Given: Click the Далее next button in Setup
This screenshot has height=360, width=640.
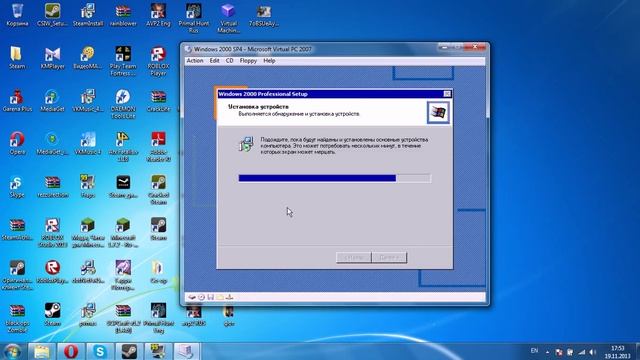Looking at the screenshot, I should [x=389, y=258].
